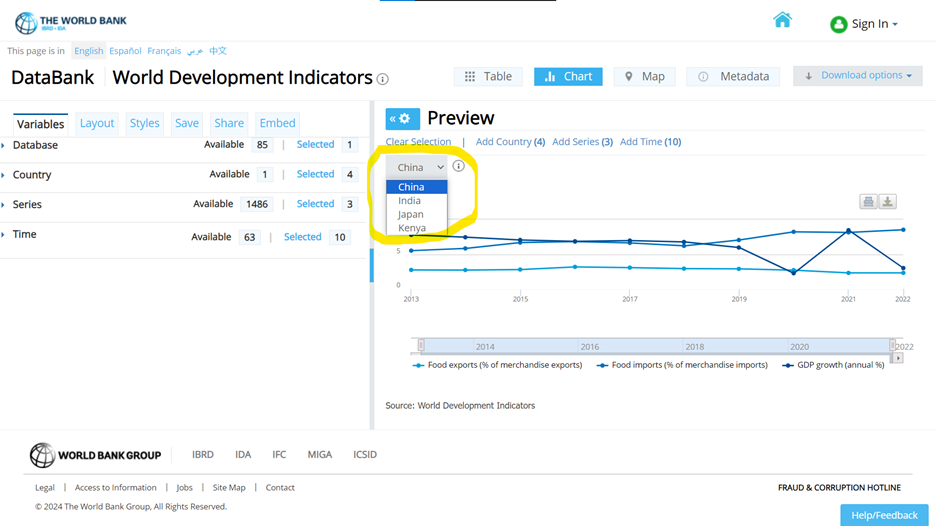This screenshot has width=936, height=526.
Task: Open the Map view
Action: coord(644,76)
